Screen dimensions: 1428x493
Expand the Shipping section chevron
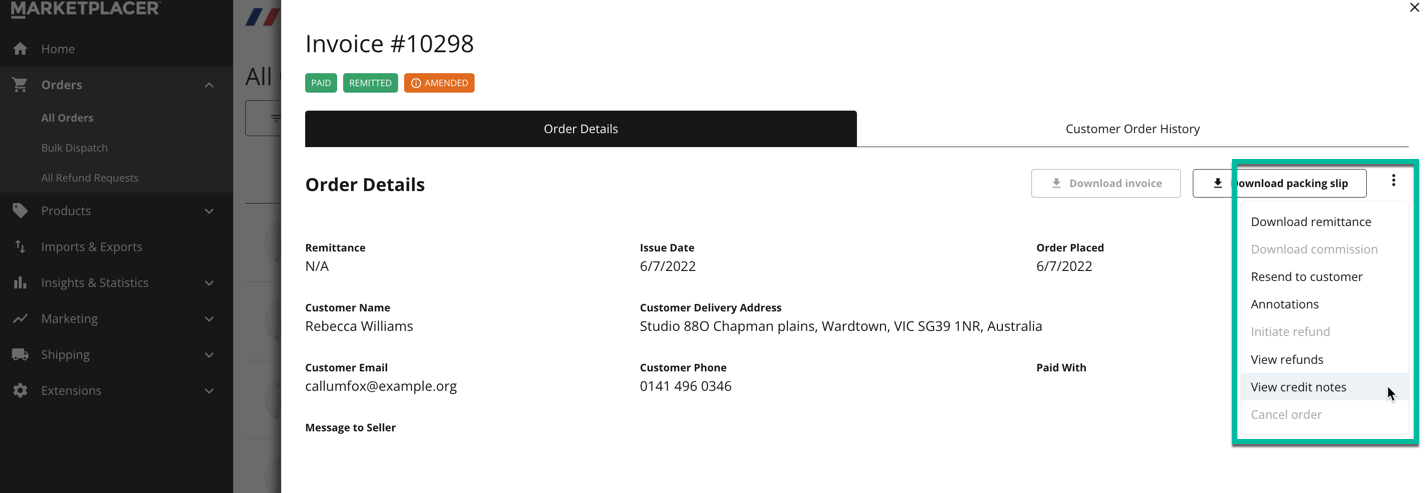coord(209,355)
